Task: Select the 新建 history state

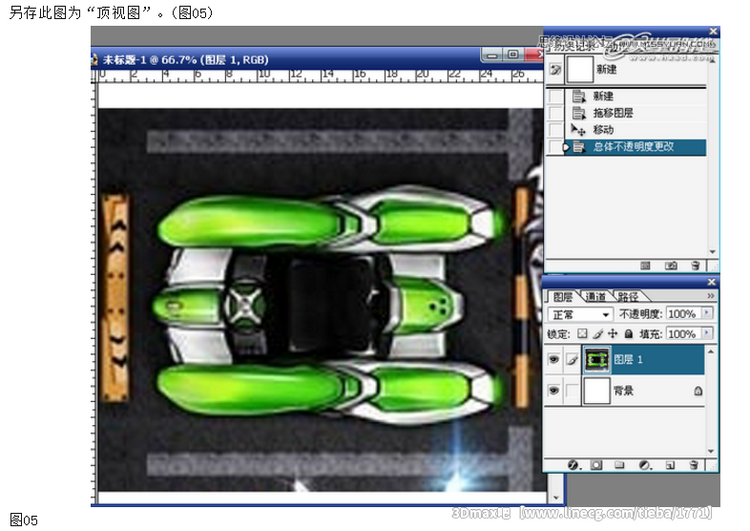Action: point(636,96)
